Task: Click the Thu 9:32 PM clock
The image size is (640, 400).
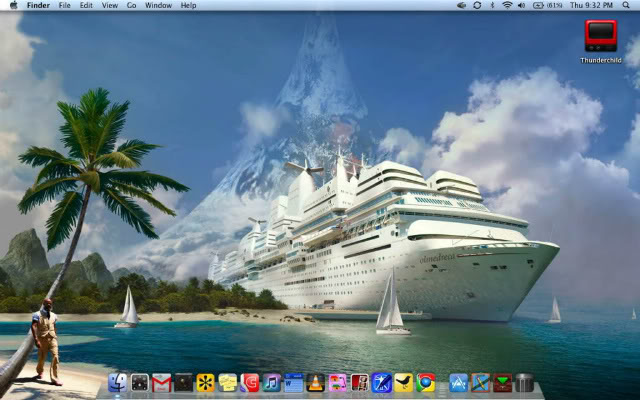Action: (x=591, y=5)
